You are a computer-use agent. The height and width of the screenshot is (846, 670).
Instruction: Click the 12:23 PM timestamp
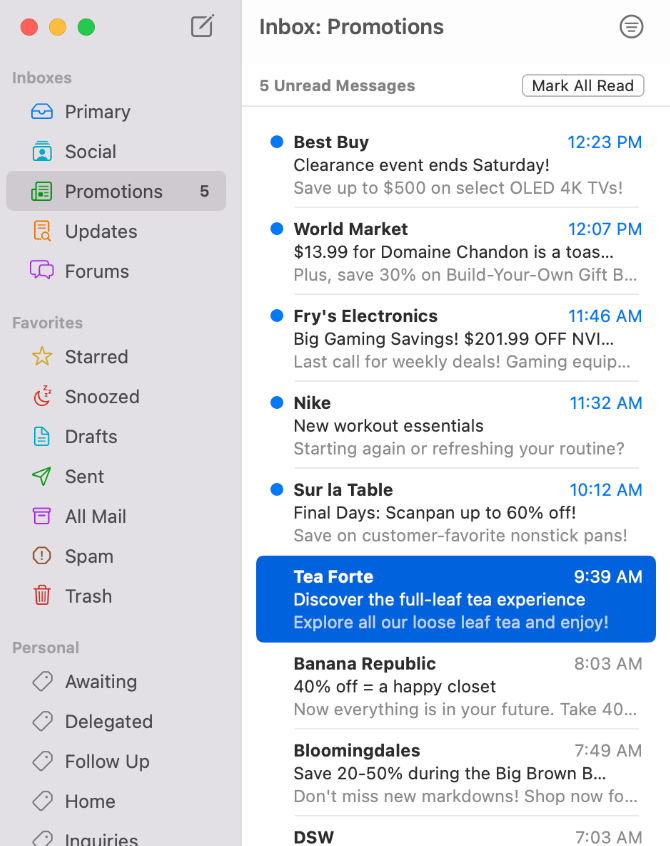pos(604,142)
